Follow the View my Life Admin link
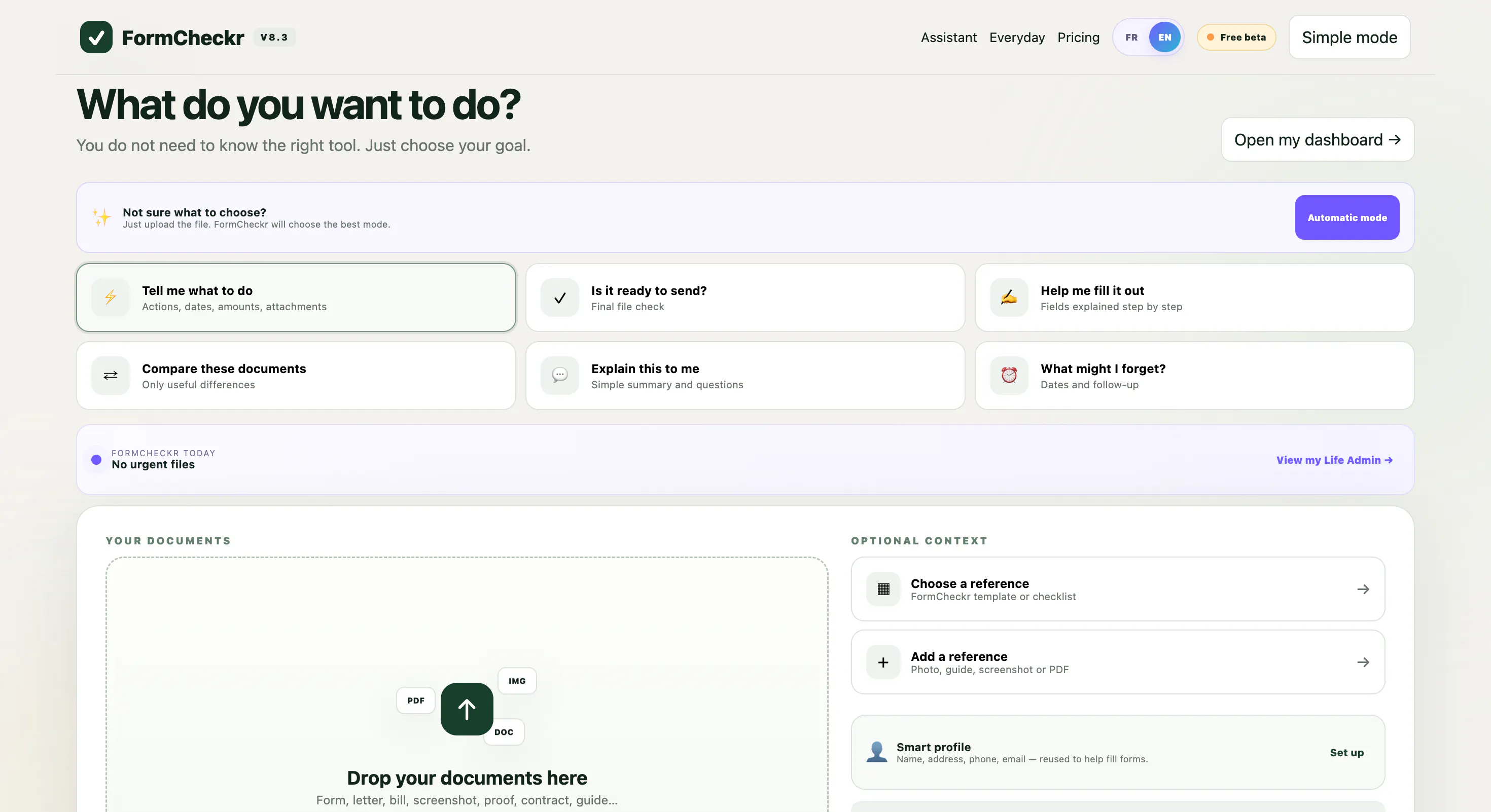Image resolution: width=1491 pixels, height=812 pixels. (1334, 460)
